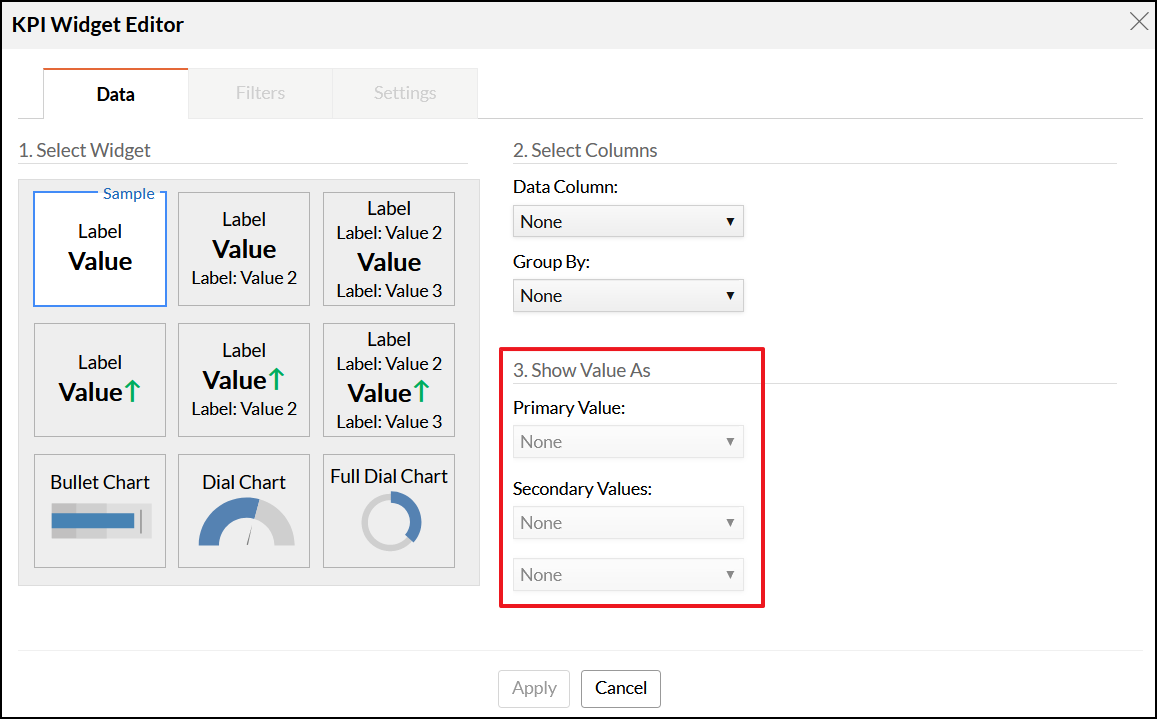This screenshot has width=1157, height=719.
Task: Expand the first Secondary Values dropdown
Action: tap(628, 522)
